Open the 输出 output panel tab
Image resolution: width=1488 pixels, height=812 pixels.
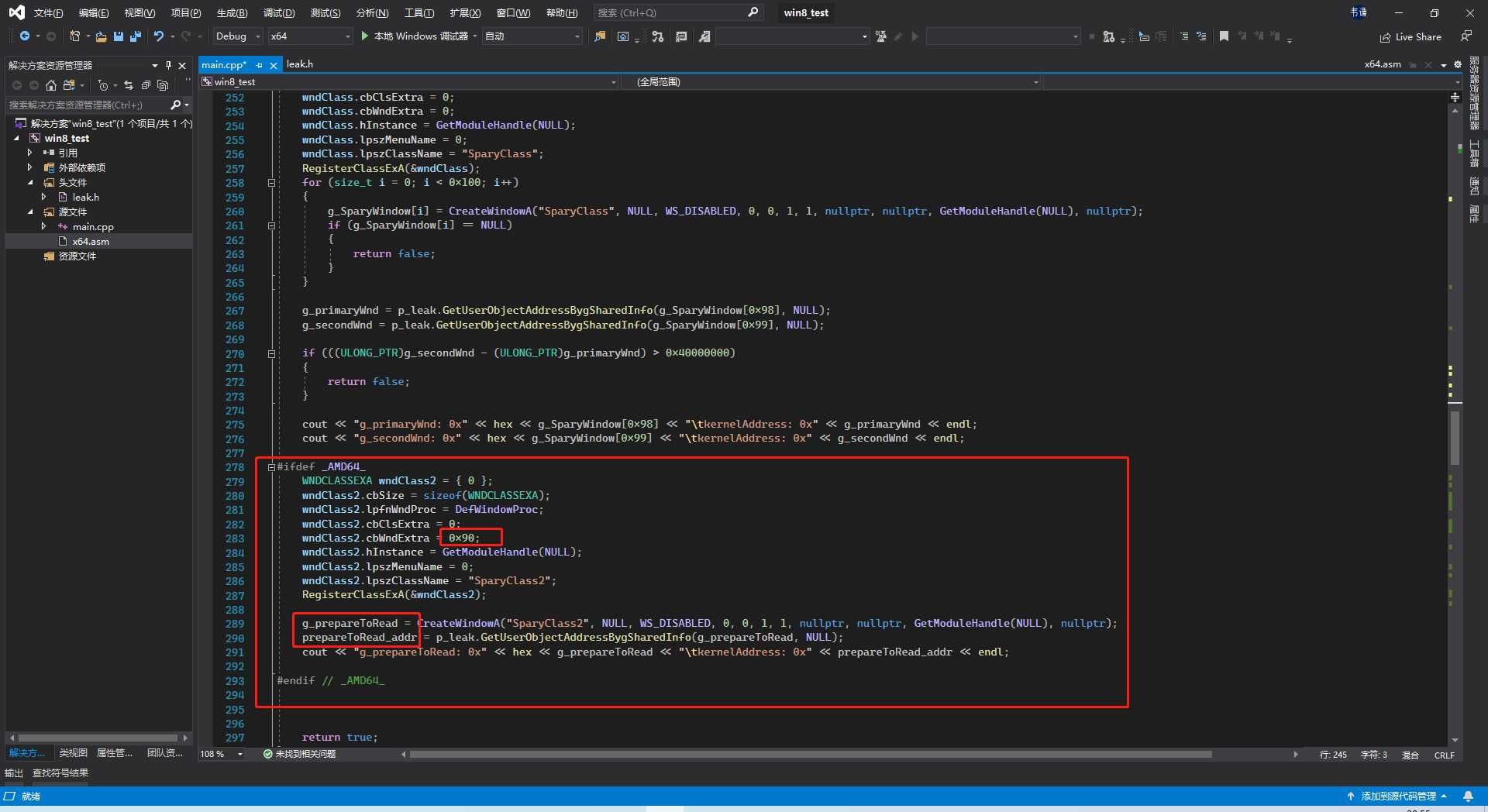[x=14, y=773]
